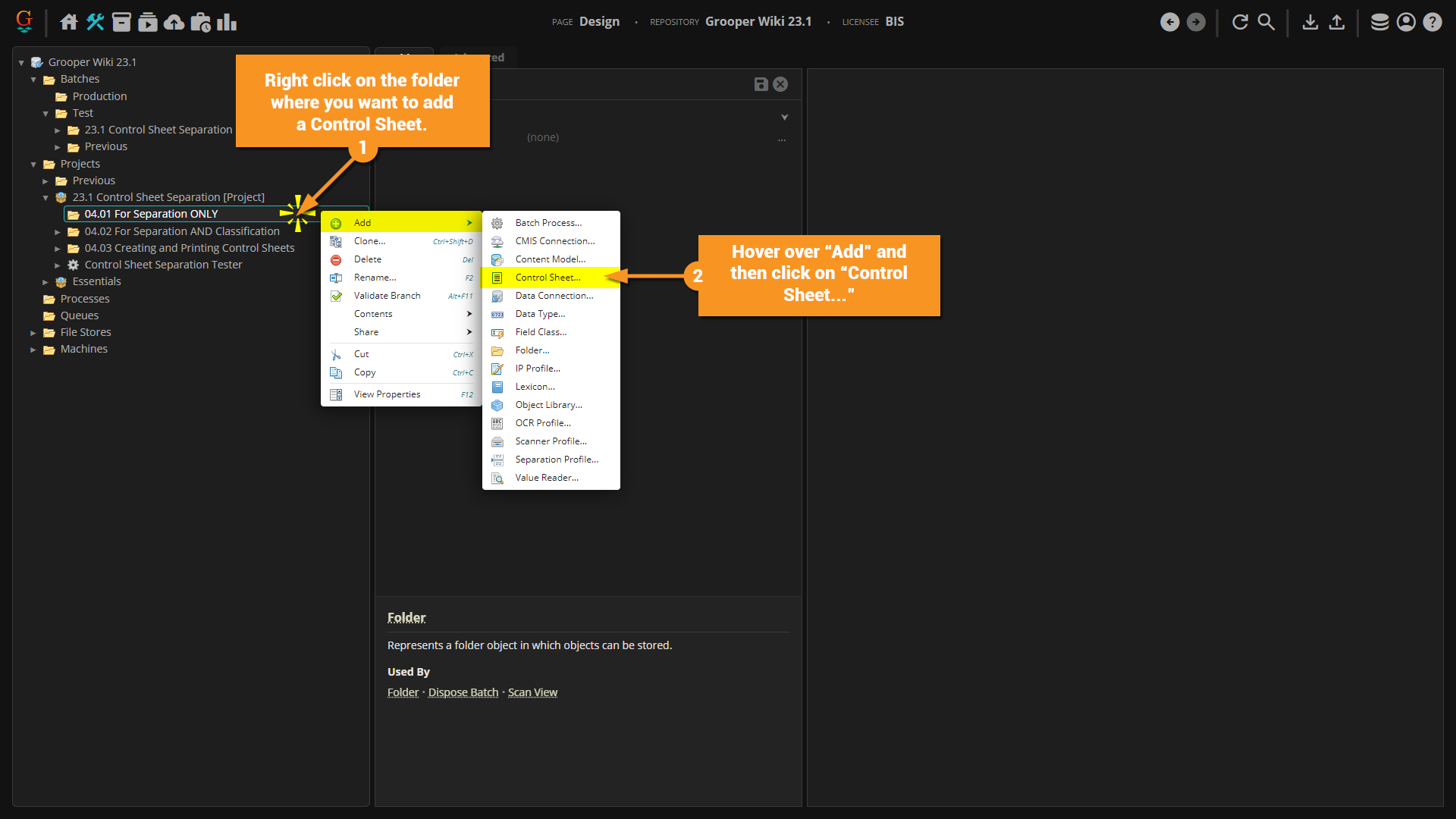Click the save icon in properties panel
This screenshot has height=819, width=1456.
point(761,84)
